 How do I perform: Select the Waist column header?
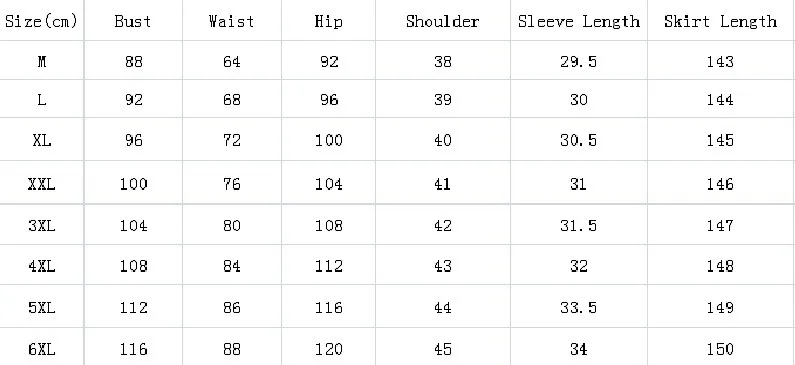[232, 20]
